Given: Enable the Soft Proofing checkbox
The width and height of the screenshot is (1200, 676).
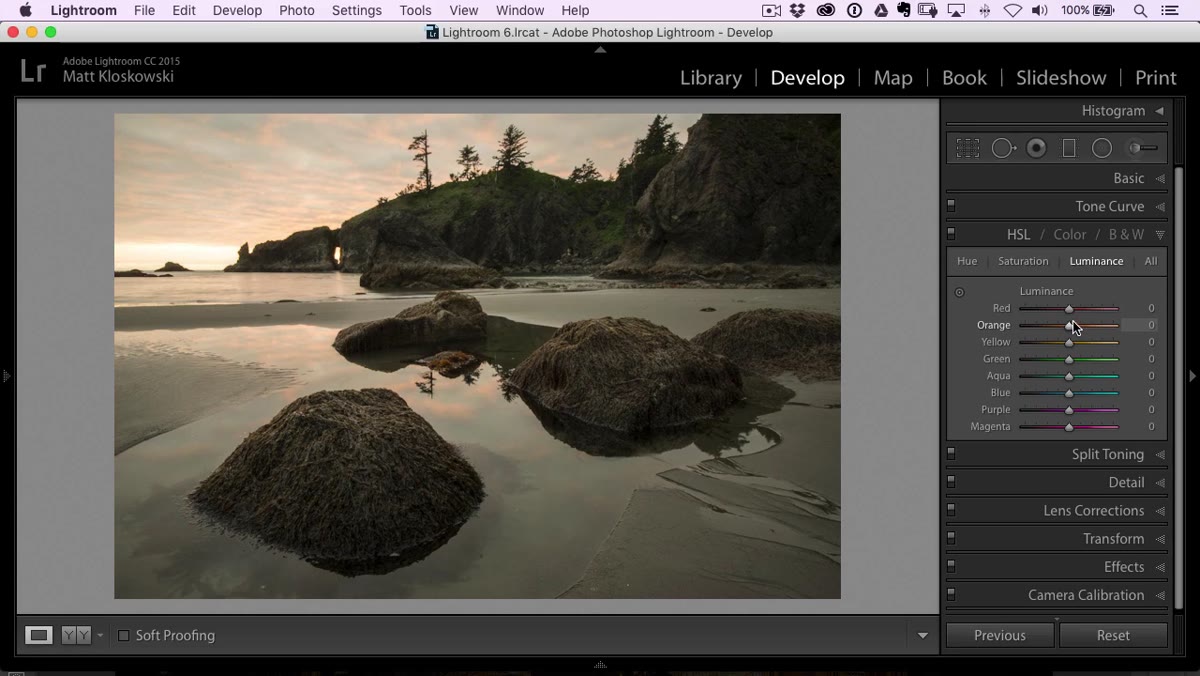Looking at the screenshot, I should tap(124, 635).
